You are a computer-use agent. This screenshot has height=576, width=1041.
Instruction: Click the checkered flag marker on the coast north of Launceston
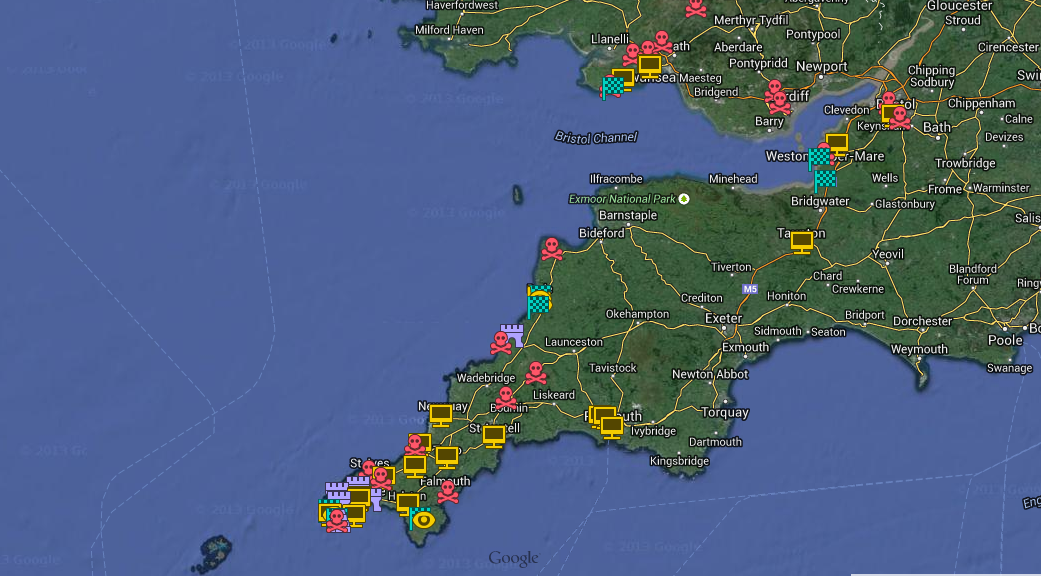click(538, 307)
